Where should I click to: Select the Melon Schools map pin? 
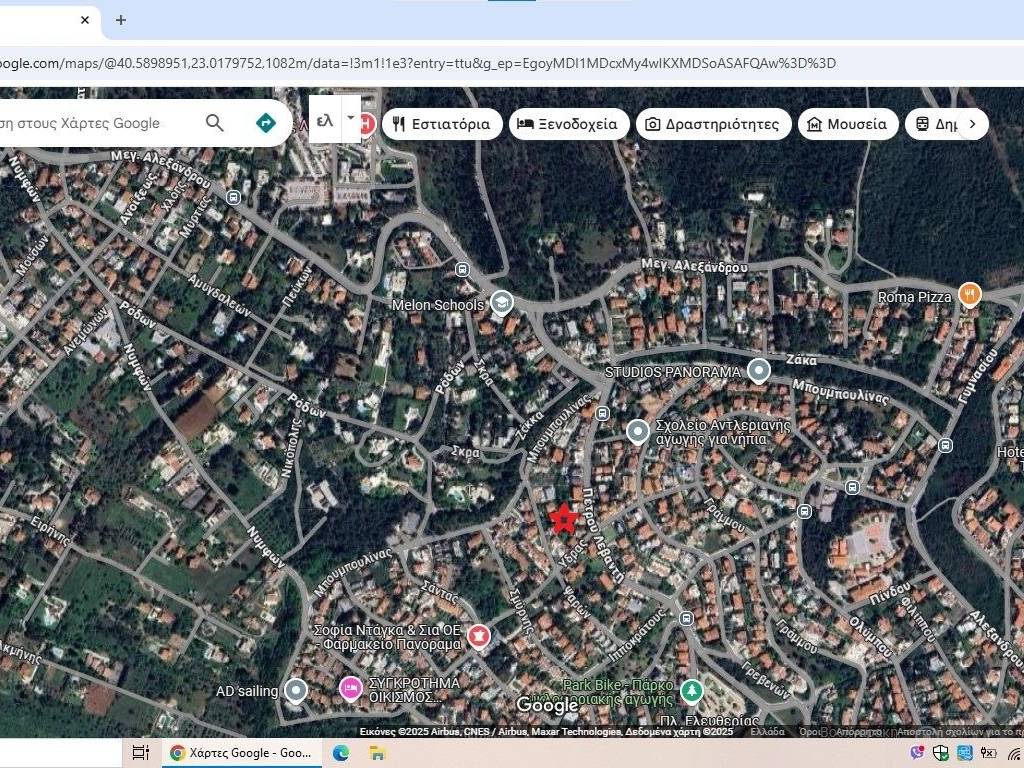tap(501, 302)
